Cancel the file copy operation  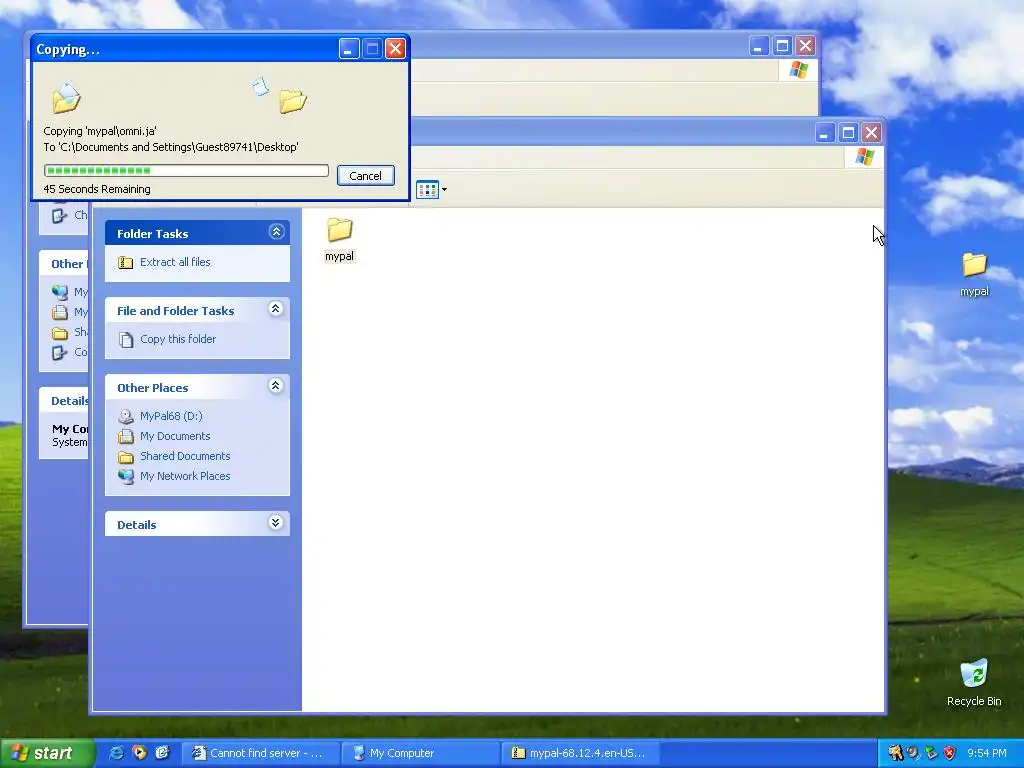pos(365,176)
